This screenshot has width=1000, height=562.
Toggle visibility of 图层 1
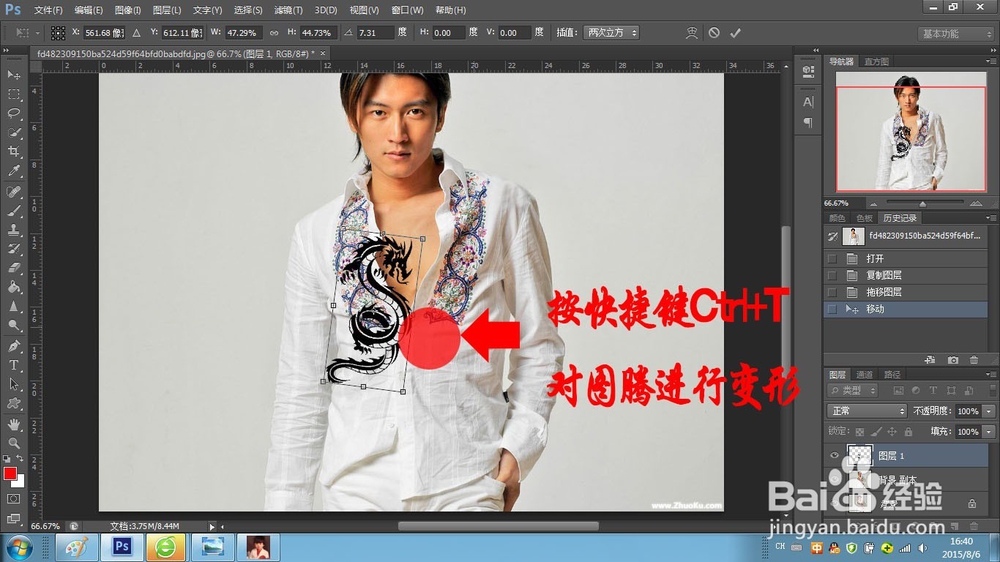point(834,455)
